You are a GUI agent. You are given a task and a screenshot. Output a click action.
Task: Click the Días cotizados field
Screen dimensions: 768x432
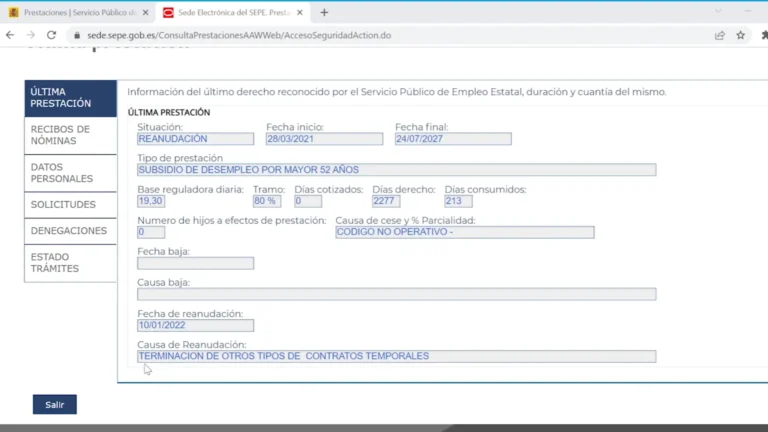[308, 201]
